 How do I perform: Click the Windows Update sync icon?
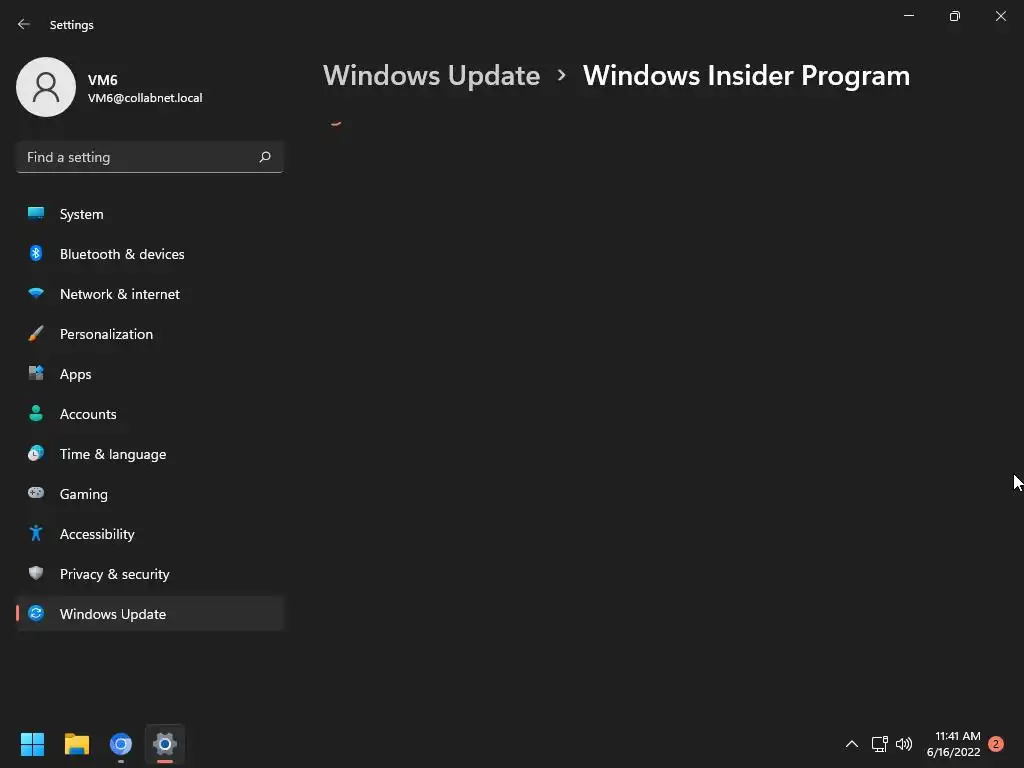click(x=36, y=613)
